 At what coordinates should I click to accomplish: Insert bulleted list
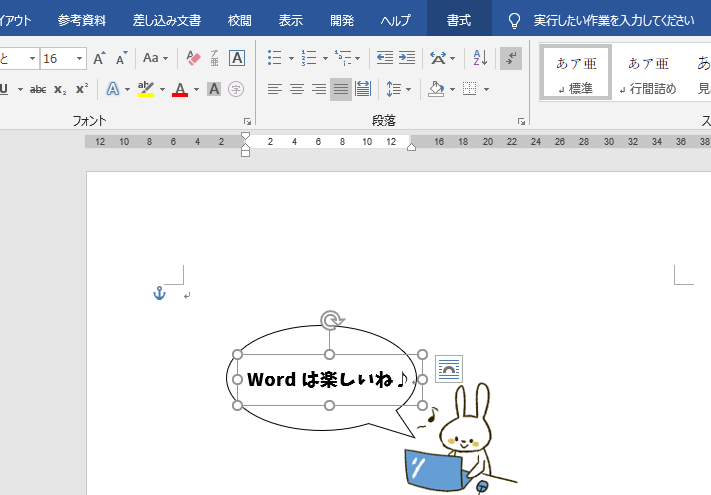click(x=275, y=58)
